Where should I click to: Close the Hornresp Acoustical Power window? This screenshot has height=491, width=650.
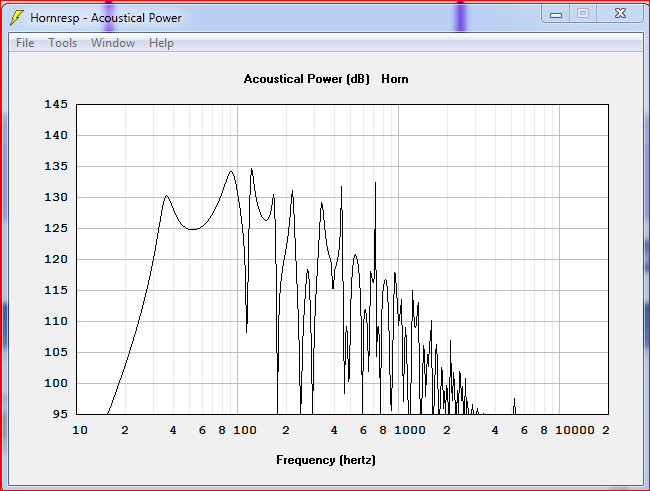tap(620, 14)
